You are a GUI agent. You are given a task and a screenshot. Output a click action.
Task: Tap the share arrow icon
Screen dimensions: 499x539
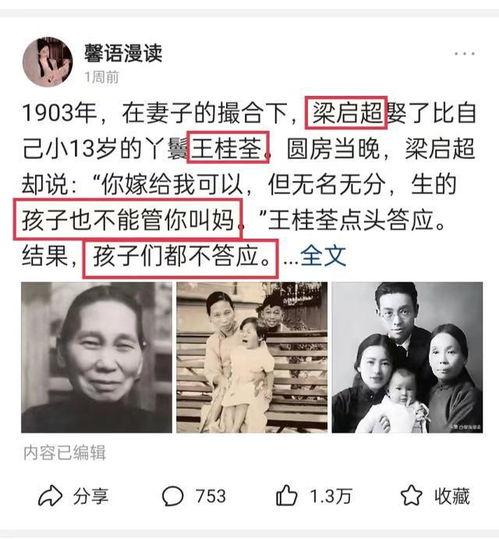50,496
